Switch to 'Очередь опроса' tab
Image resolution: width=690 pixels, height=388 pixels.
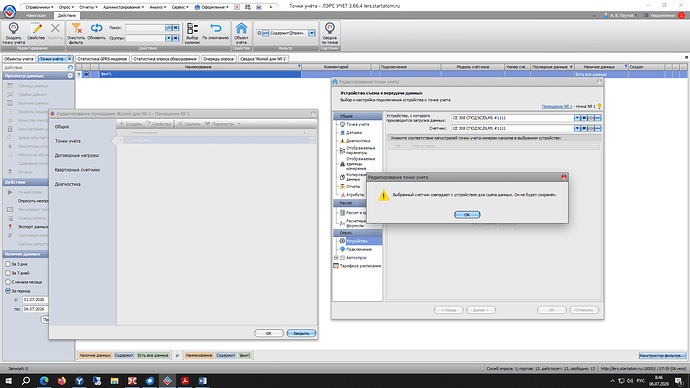click(x=218, y=59)
